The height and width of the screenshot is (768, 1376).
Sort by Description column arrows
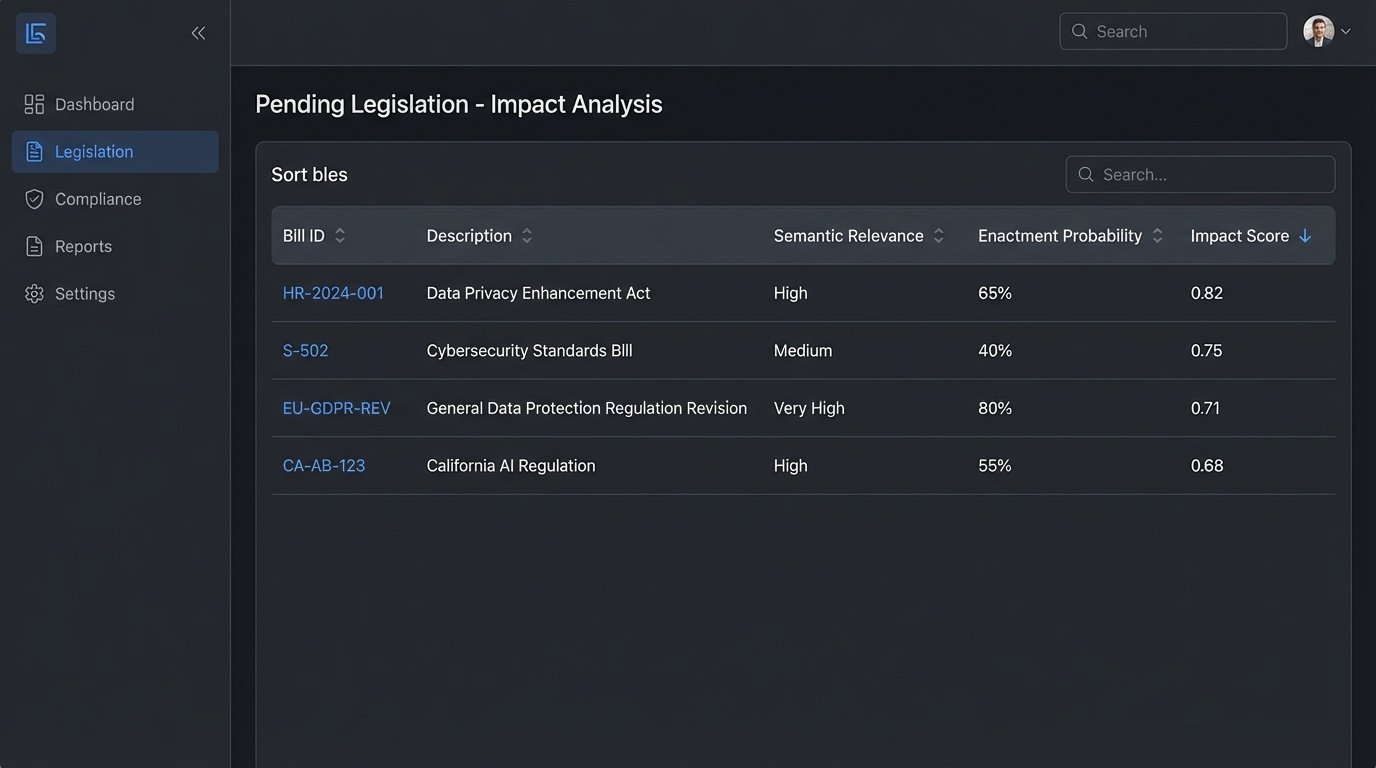(527, 236)
